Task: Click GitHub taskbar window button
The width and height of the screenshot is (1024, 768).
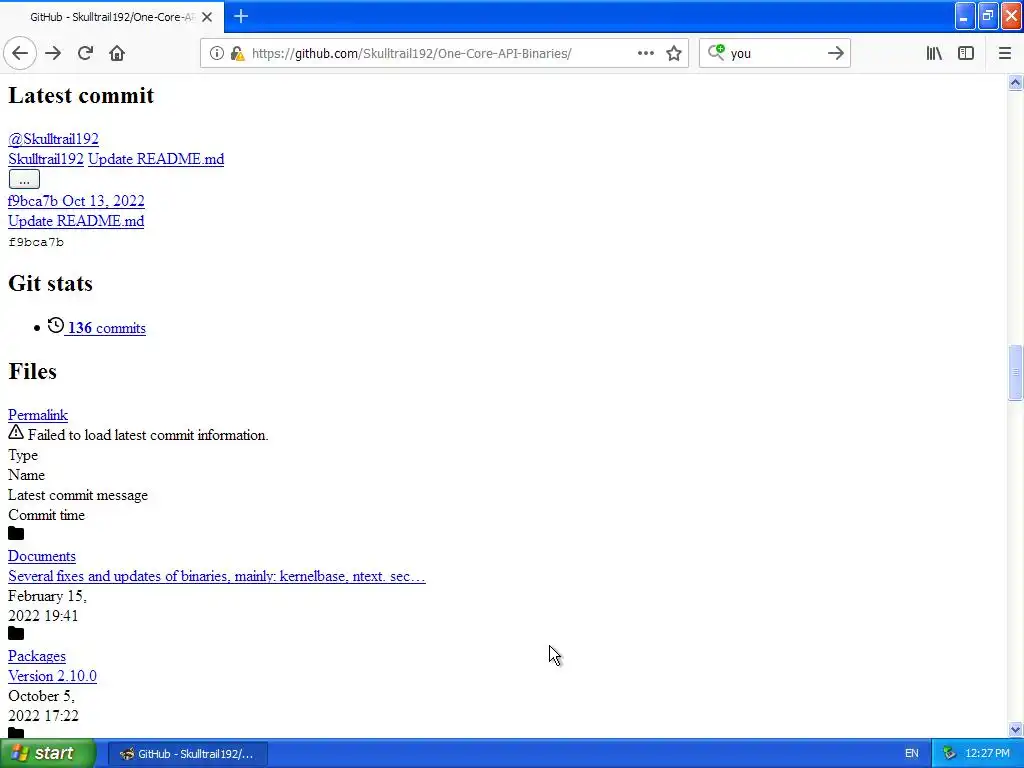Action: point(187,754)
